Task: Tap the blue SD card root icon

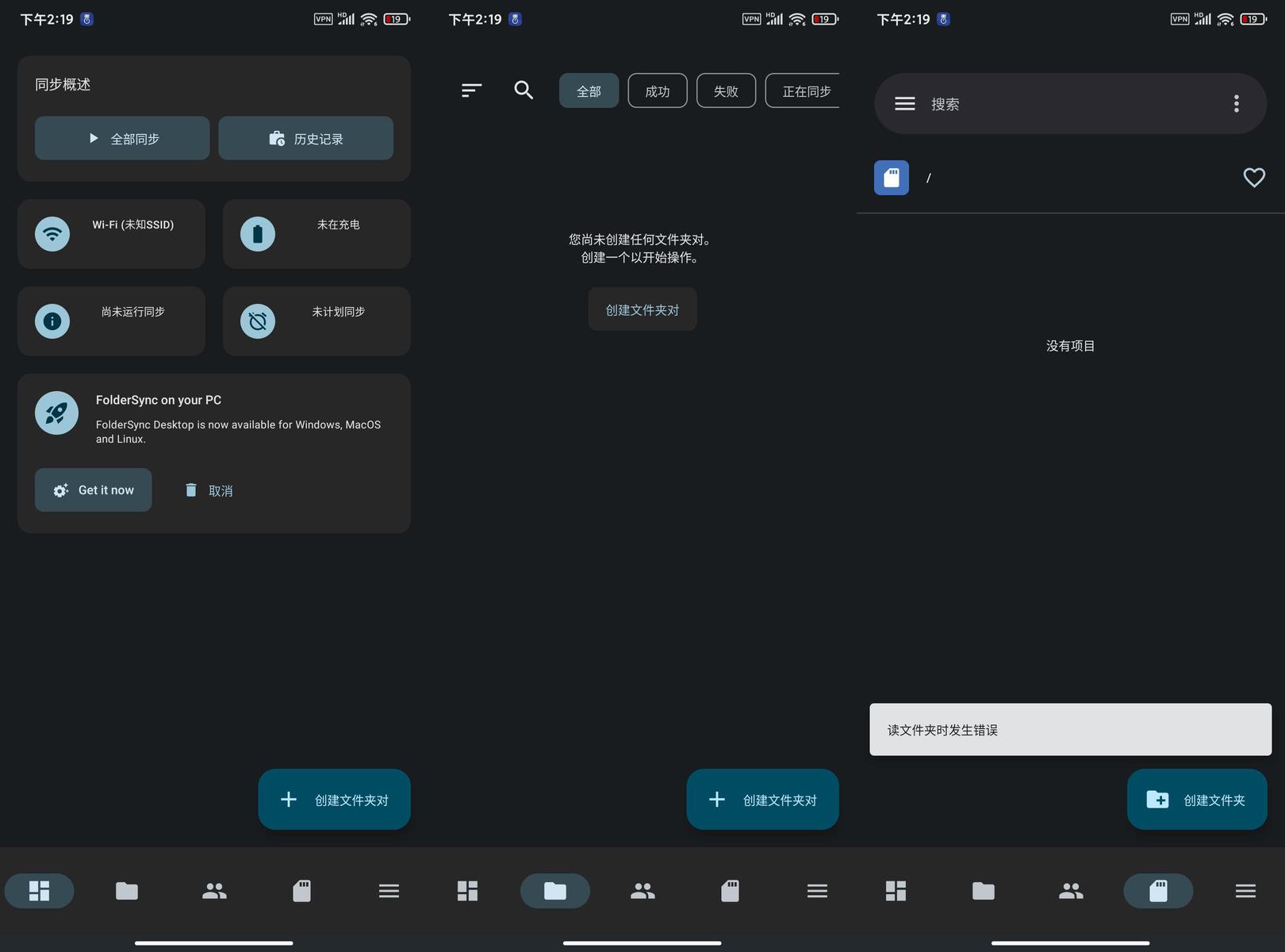Action: (892, 178)
